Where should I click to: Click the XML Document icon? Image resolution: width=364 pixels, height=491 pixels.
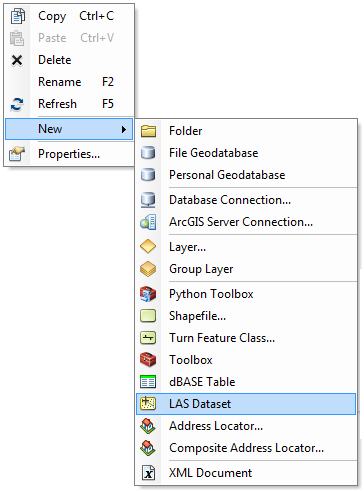(149, 473)
